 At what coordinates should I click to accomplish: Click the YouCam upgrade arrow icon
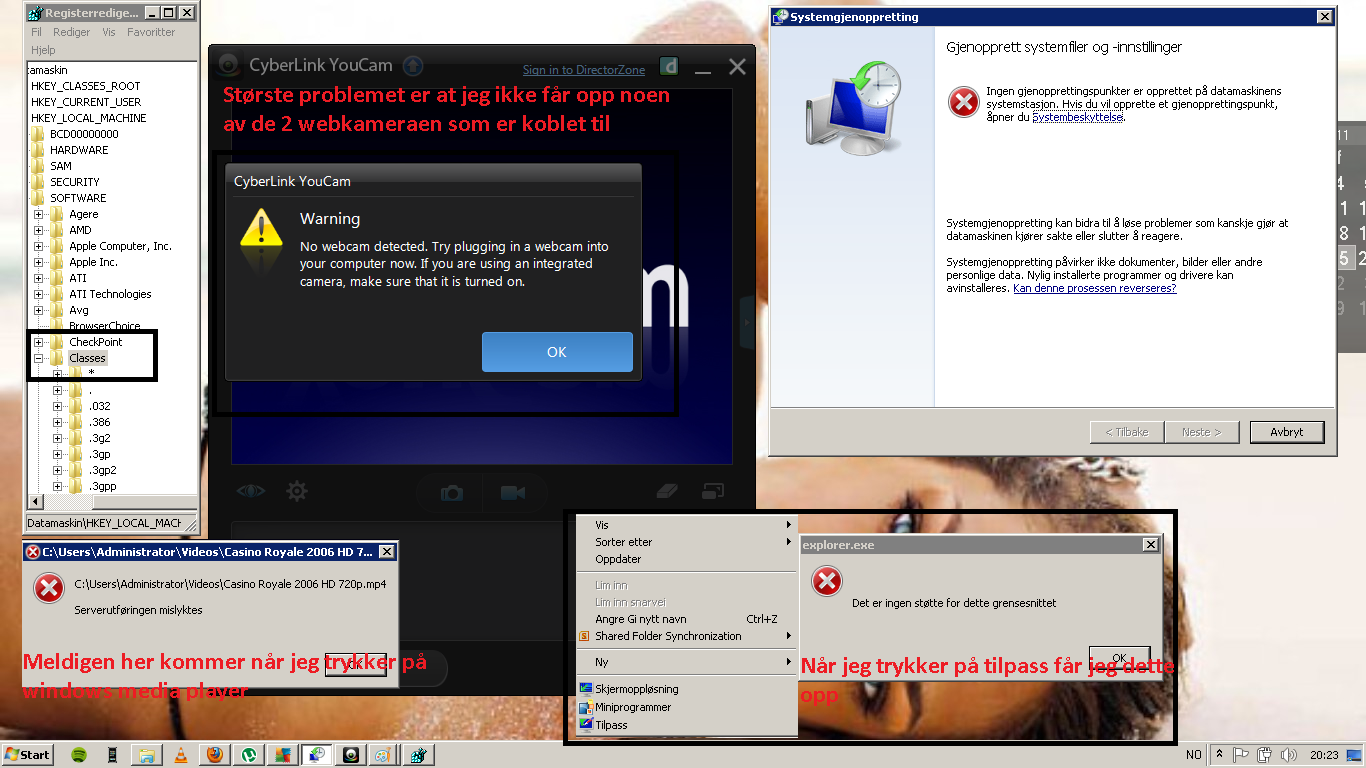(x=412, y=67)
